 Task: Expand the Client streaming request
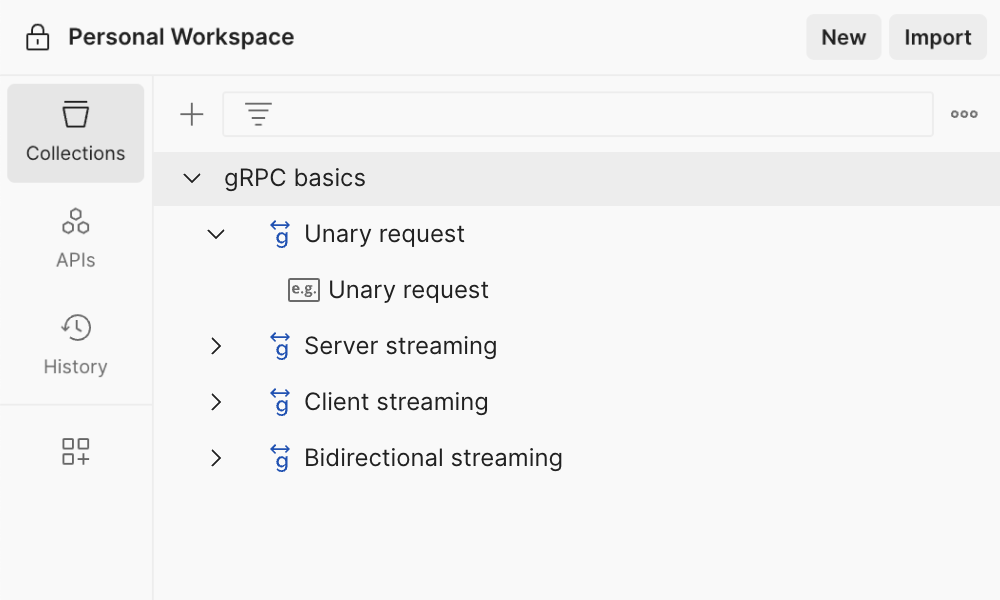216,402
